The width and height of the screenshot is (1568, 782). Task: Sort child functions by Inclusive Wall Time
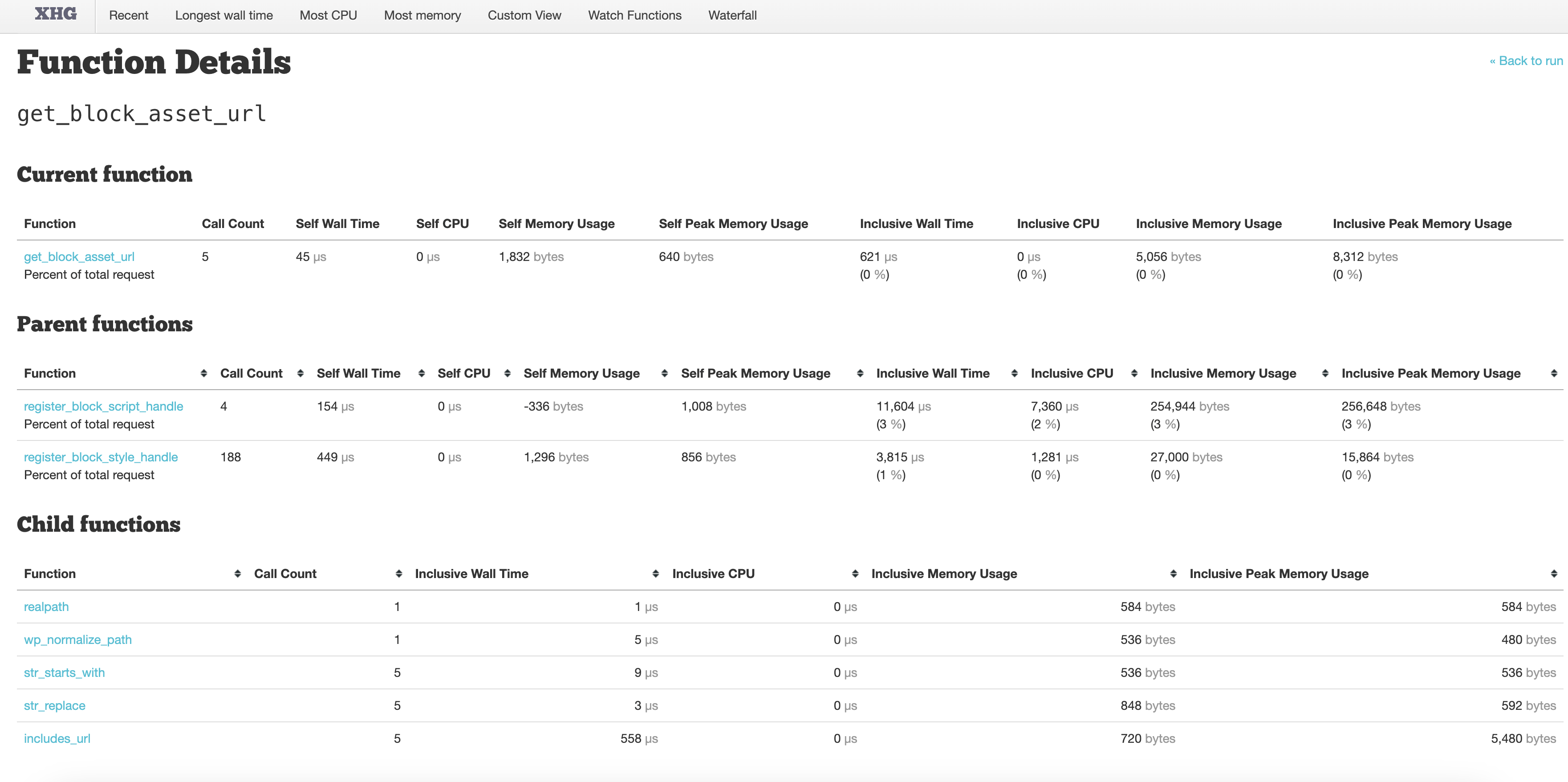[x=471, y=574]
